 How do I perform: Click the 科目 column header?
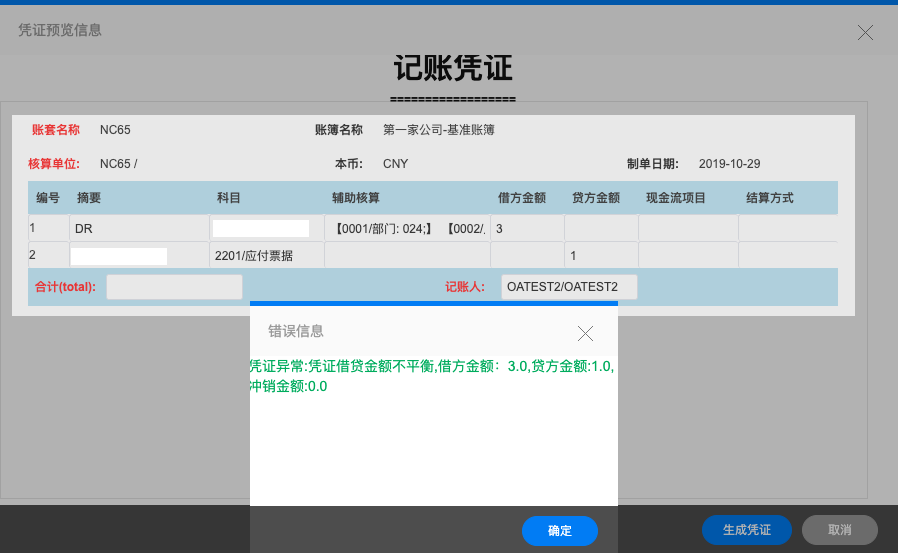228,198
